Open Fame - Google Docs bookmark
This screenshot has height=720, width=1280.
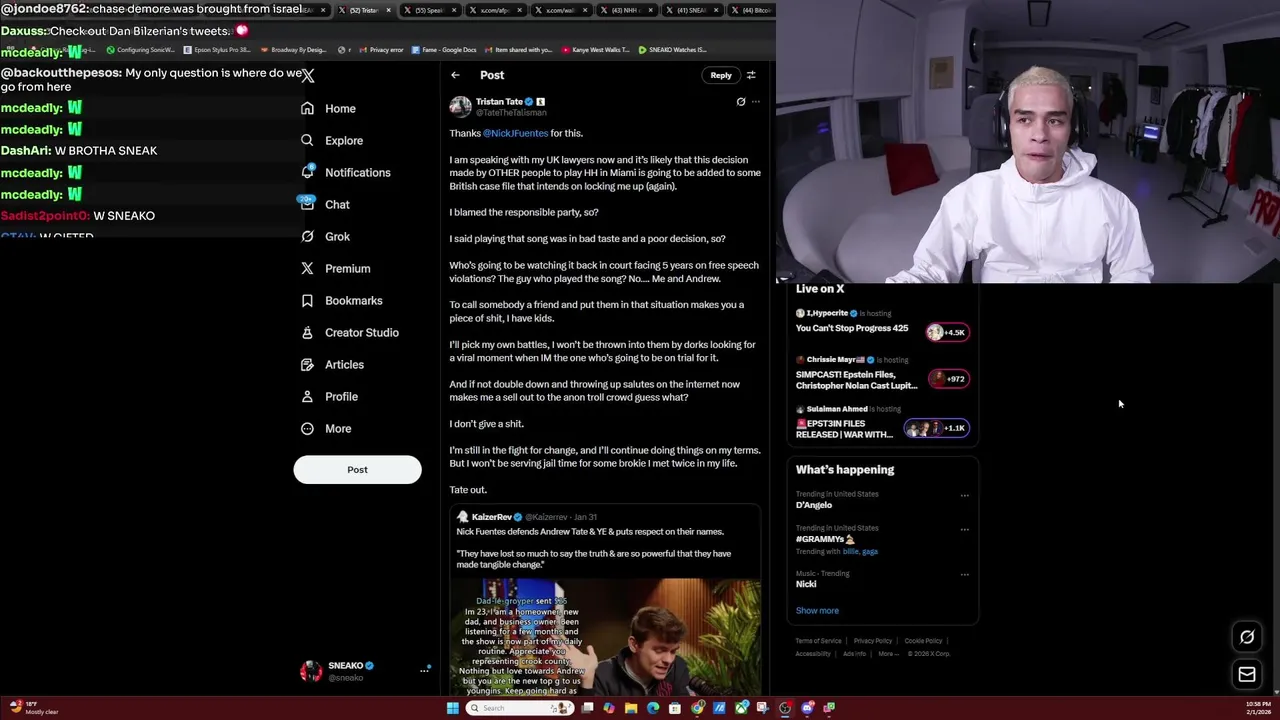tap(443, 50)
